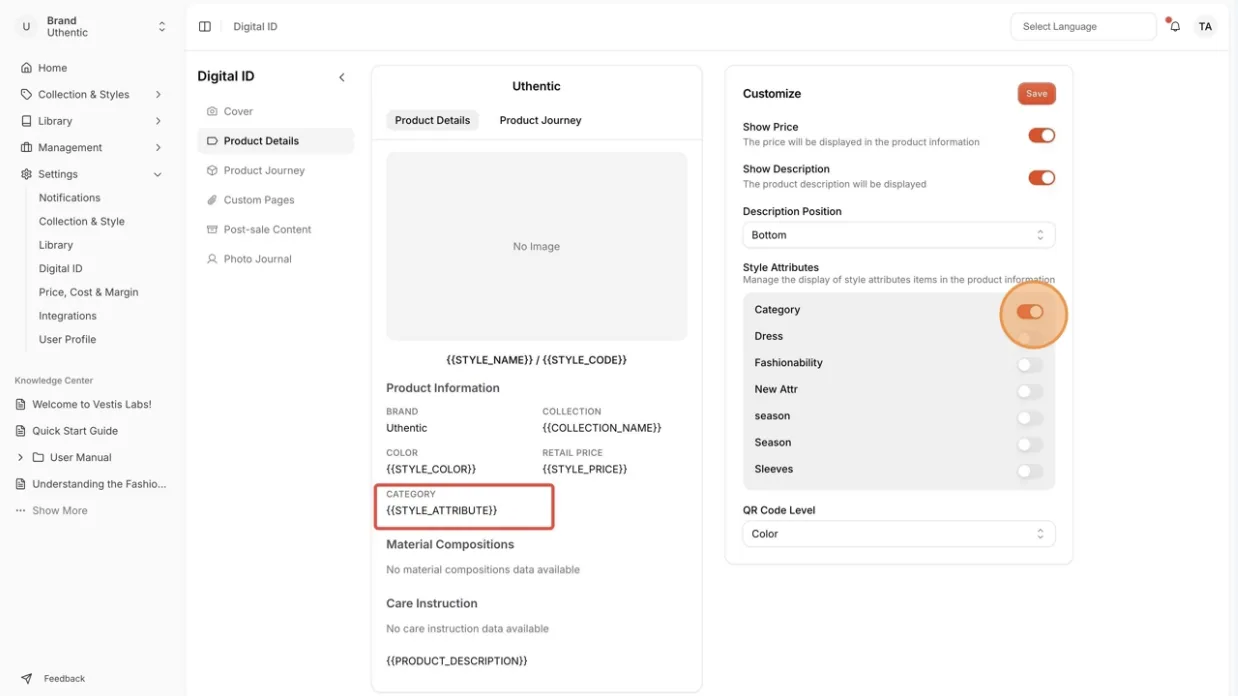Click the Product Details tag icon
This screenshot has width=1238, height=696.
tap(212, 141)
